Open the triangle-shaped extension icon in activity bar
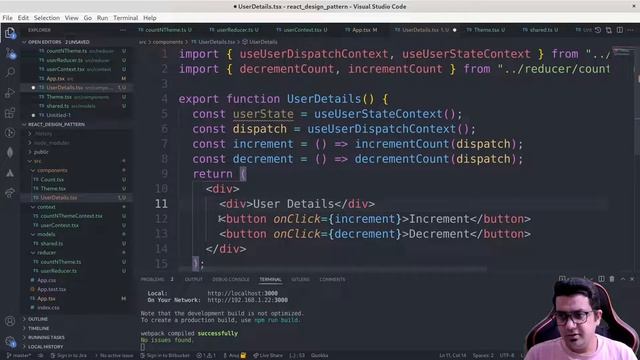The height and width of the screenshot is (360, 640). (x=10, y=173)
